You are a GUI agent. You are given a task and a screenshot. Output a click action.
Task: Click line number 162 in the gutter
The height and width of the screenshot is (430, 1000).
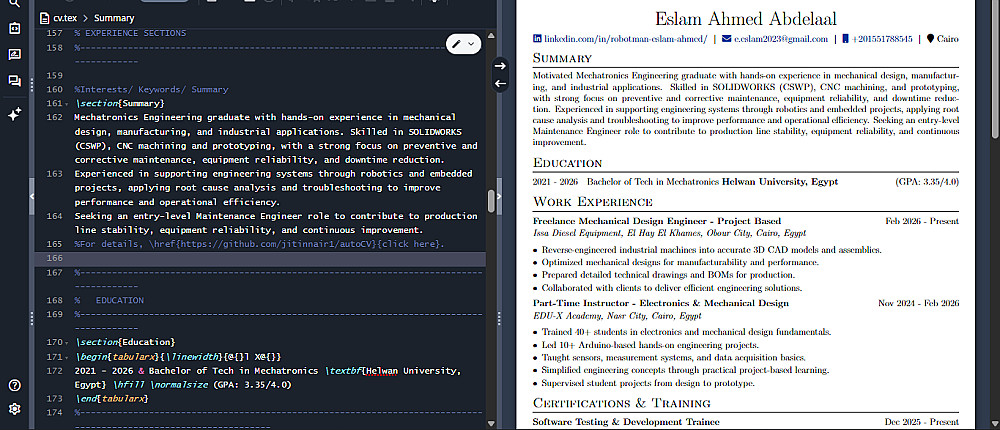[55, 117]
